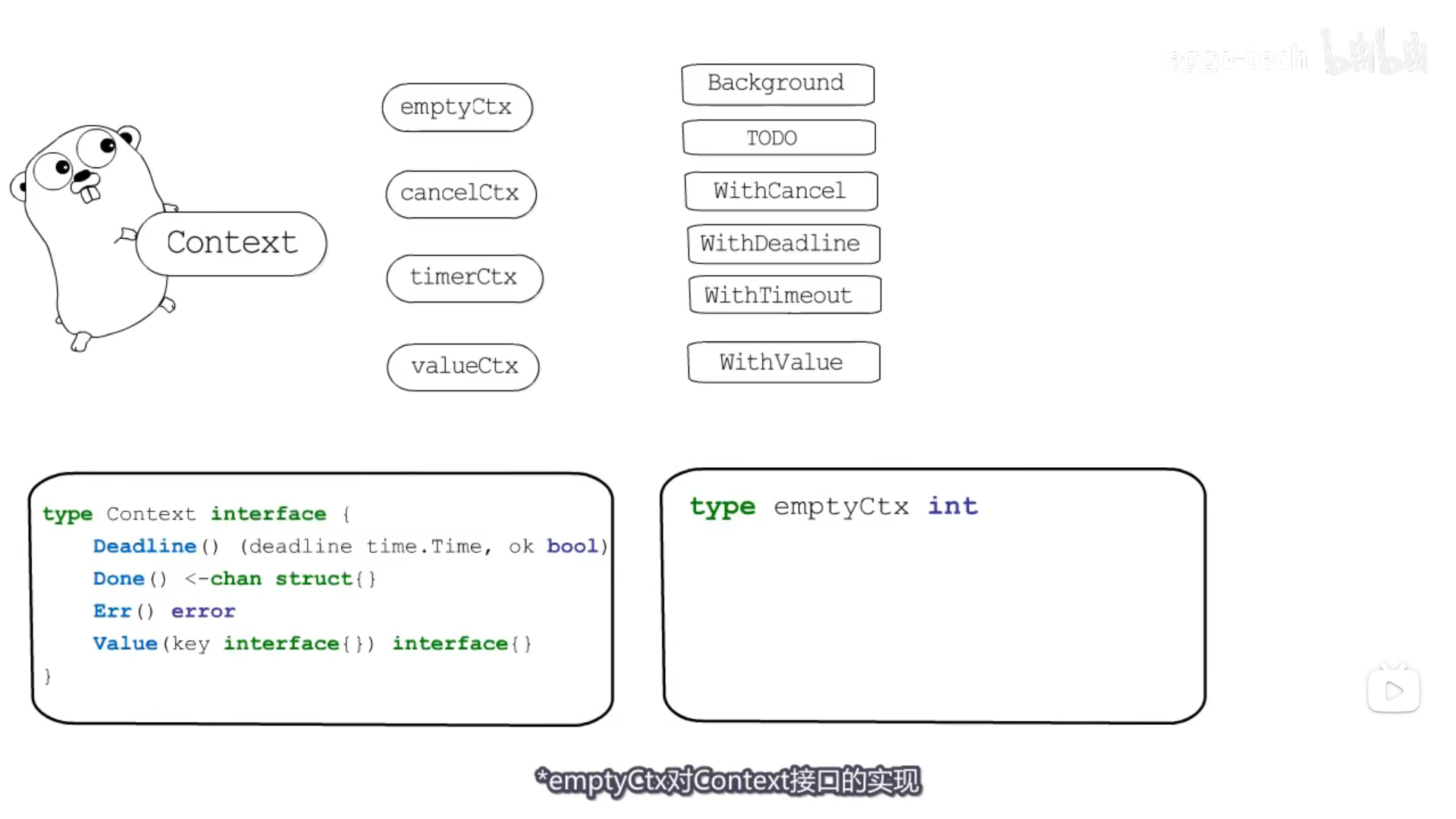Click 'type Context interface' code line
The image size is (1456, 819).
click(x=196, y=514)
